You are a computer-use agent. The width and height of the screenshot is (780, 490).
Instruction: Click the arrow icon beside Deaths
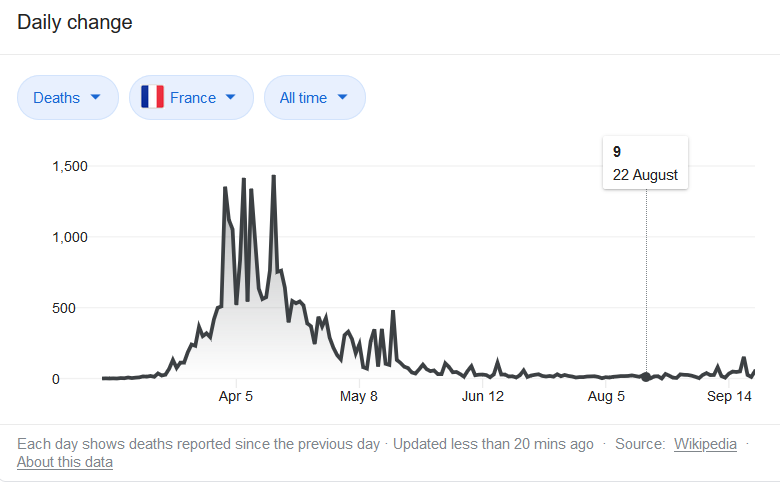point(96,97)
